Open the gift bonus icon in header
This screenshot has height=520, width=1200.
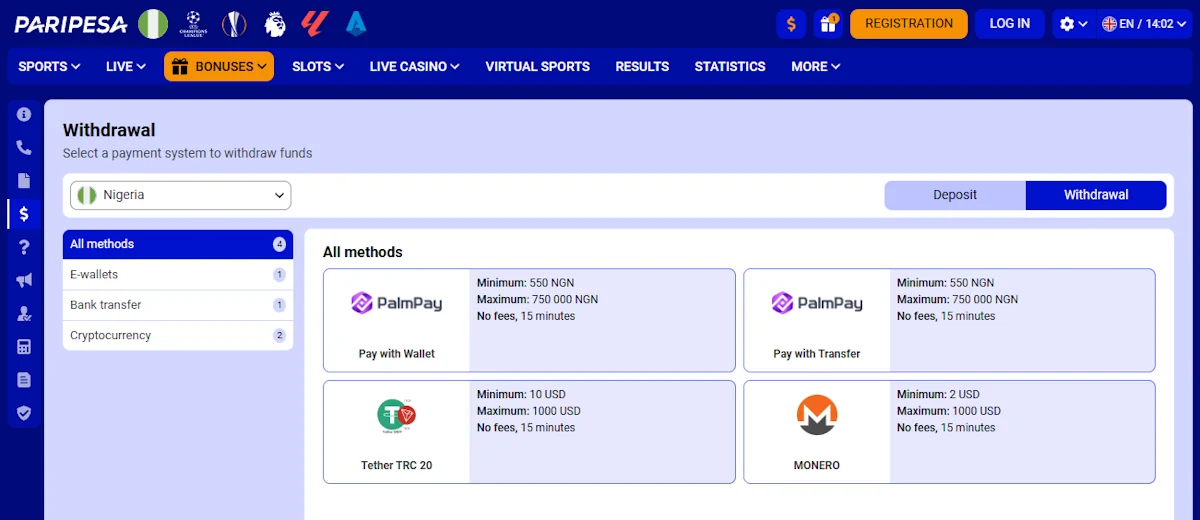pos(828,24)
